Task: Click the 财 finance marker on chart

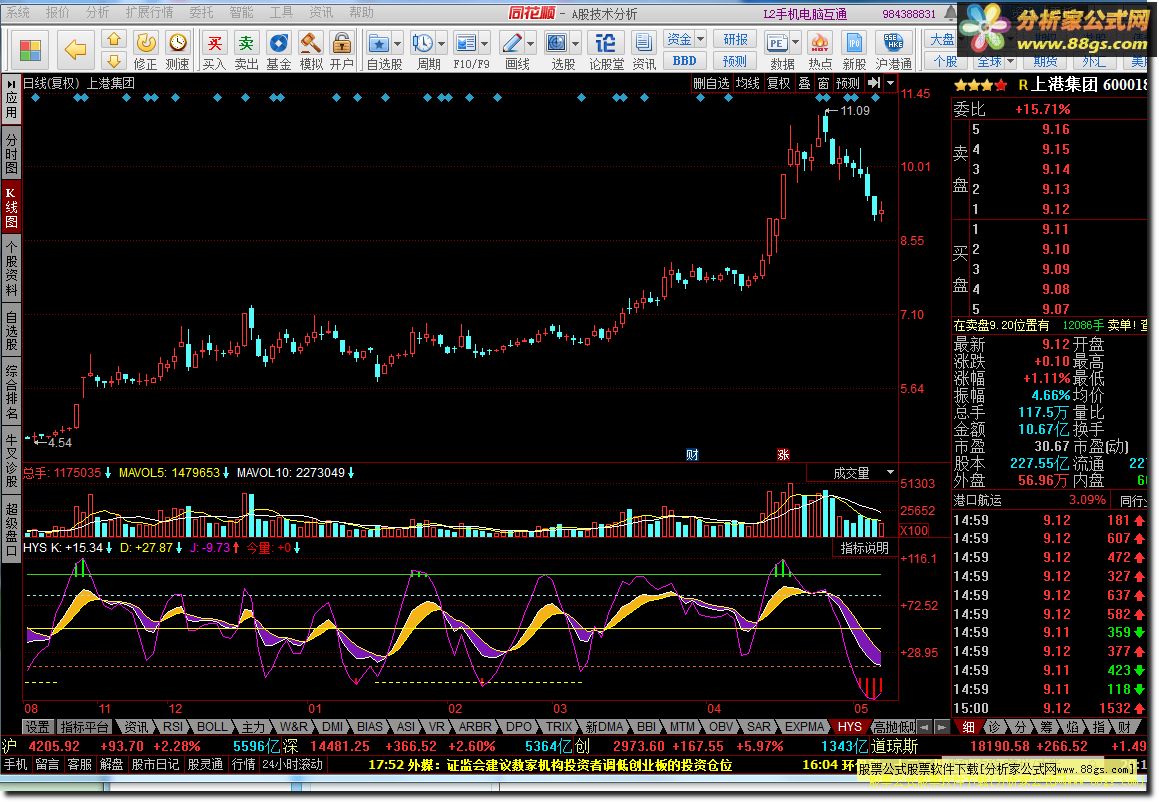Action: (x=693, y=455)
